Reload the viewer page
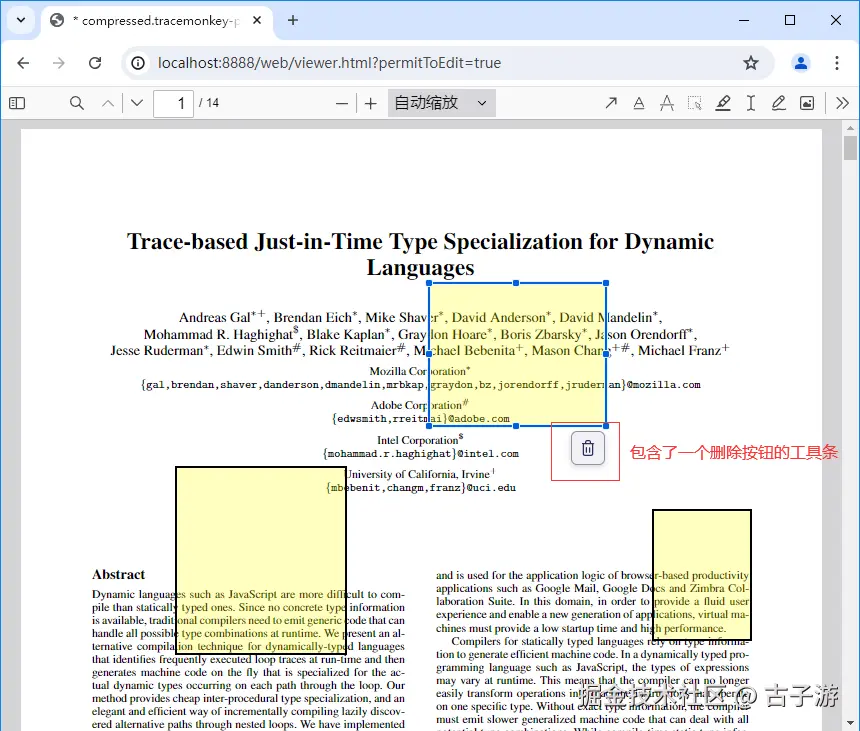 click(95, 63)
